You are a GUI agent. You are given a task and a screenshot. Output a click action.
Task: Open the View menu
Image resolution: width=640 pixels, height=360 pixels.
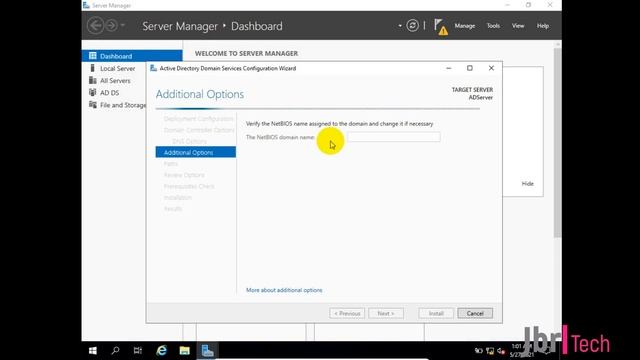(x=518, y=26)
